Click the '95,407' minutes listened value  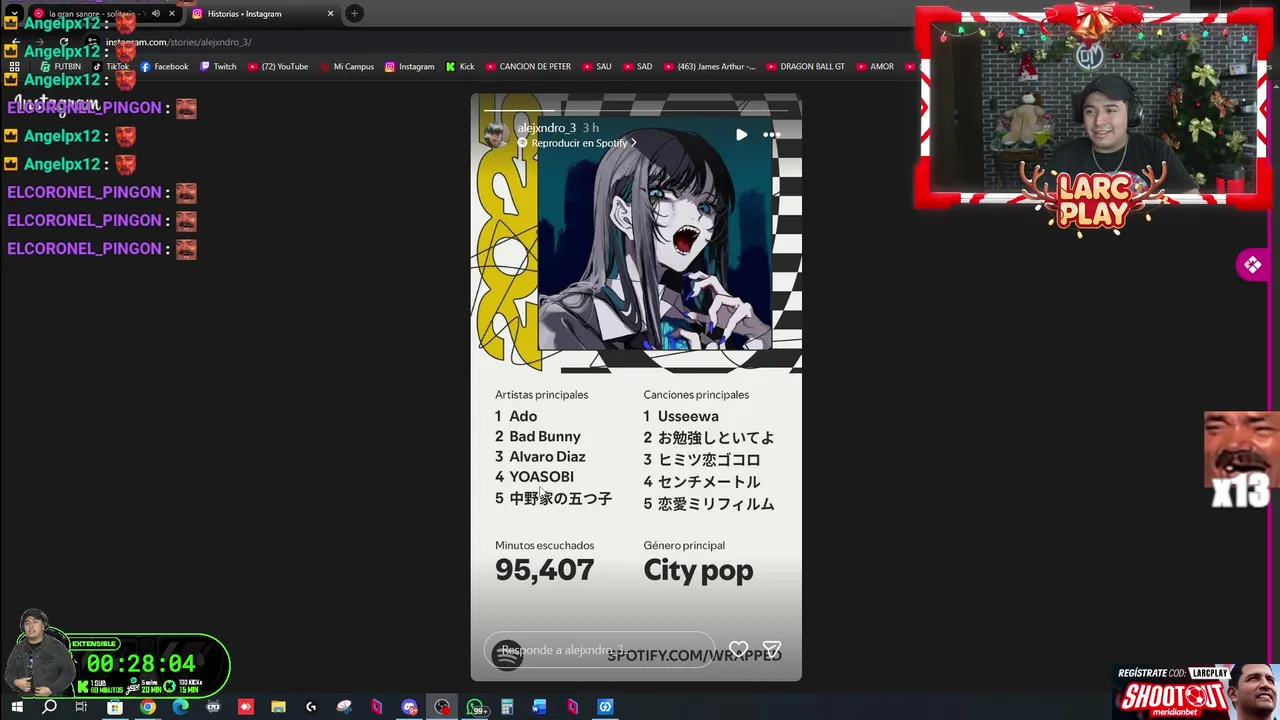(x=544, y=570)
